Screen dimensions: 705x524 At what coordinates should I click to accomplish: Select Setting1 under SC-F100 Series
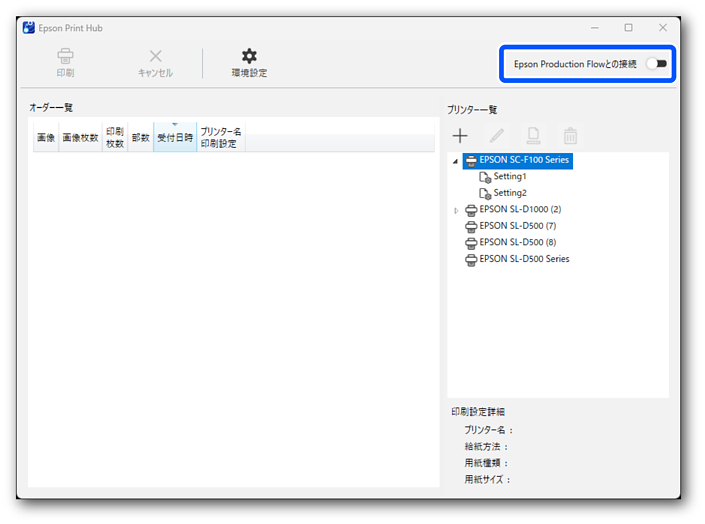click(509, 177)
